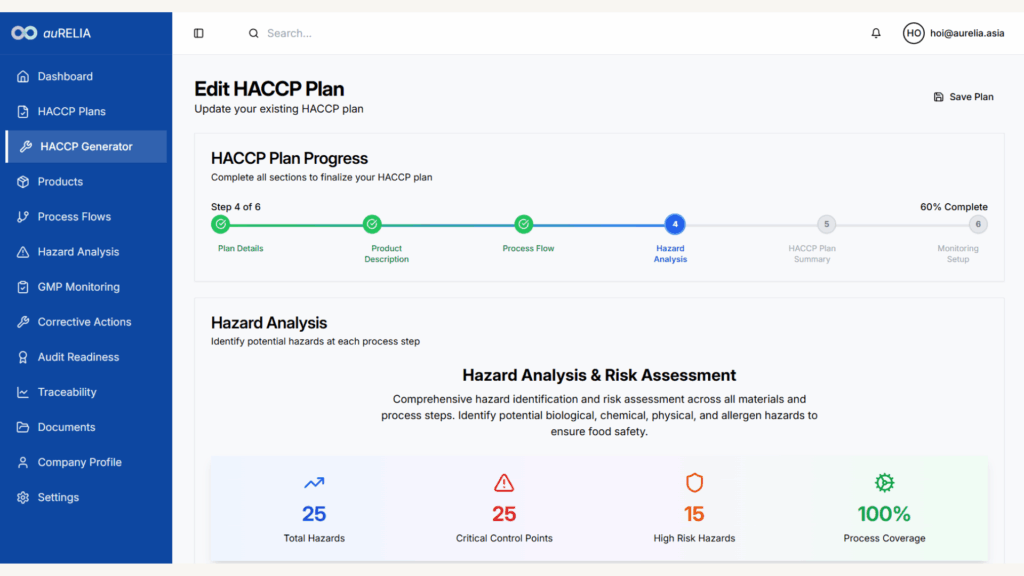Viewport: 1024px width, 576px height.
Task: Click the Hazard Analysis warning triangle icon in sidebar
Action: pyautogui.click(x=23, y=252)
